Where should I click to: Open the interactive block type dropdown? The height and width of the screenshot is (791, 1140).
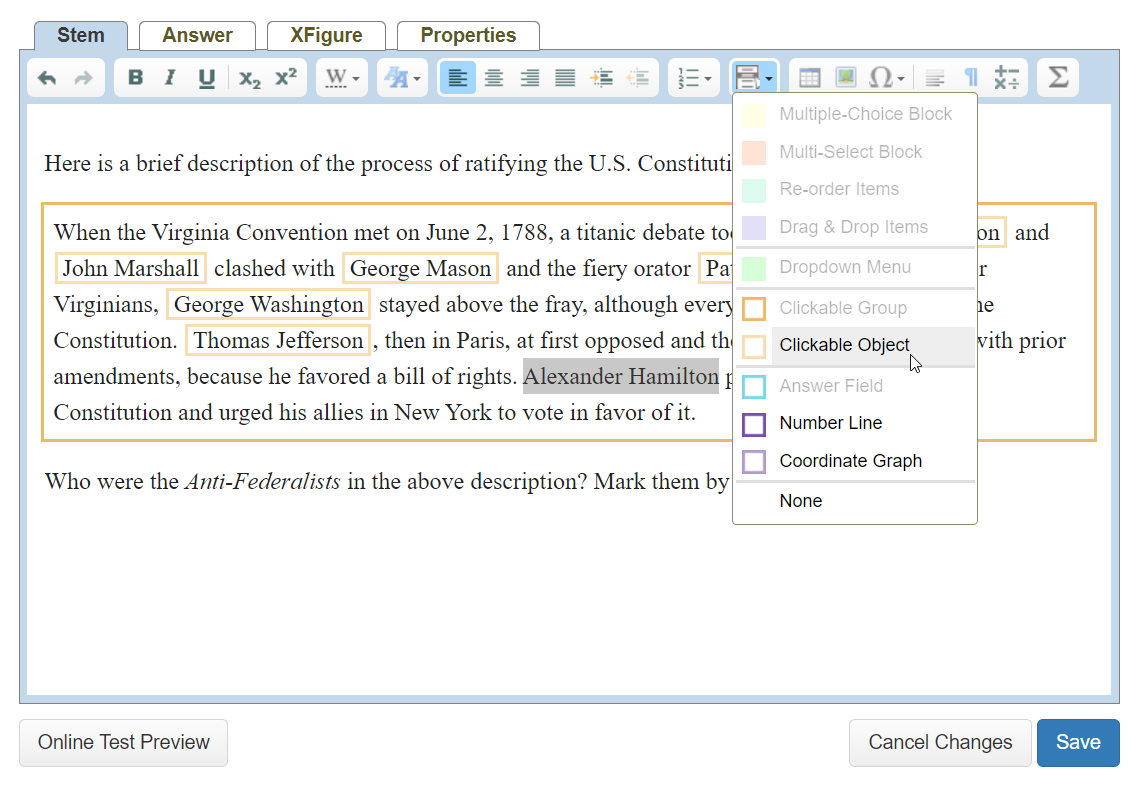tap(754, 77)
